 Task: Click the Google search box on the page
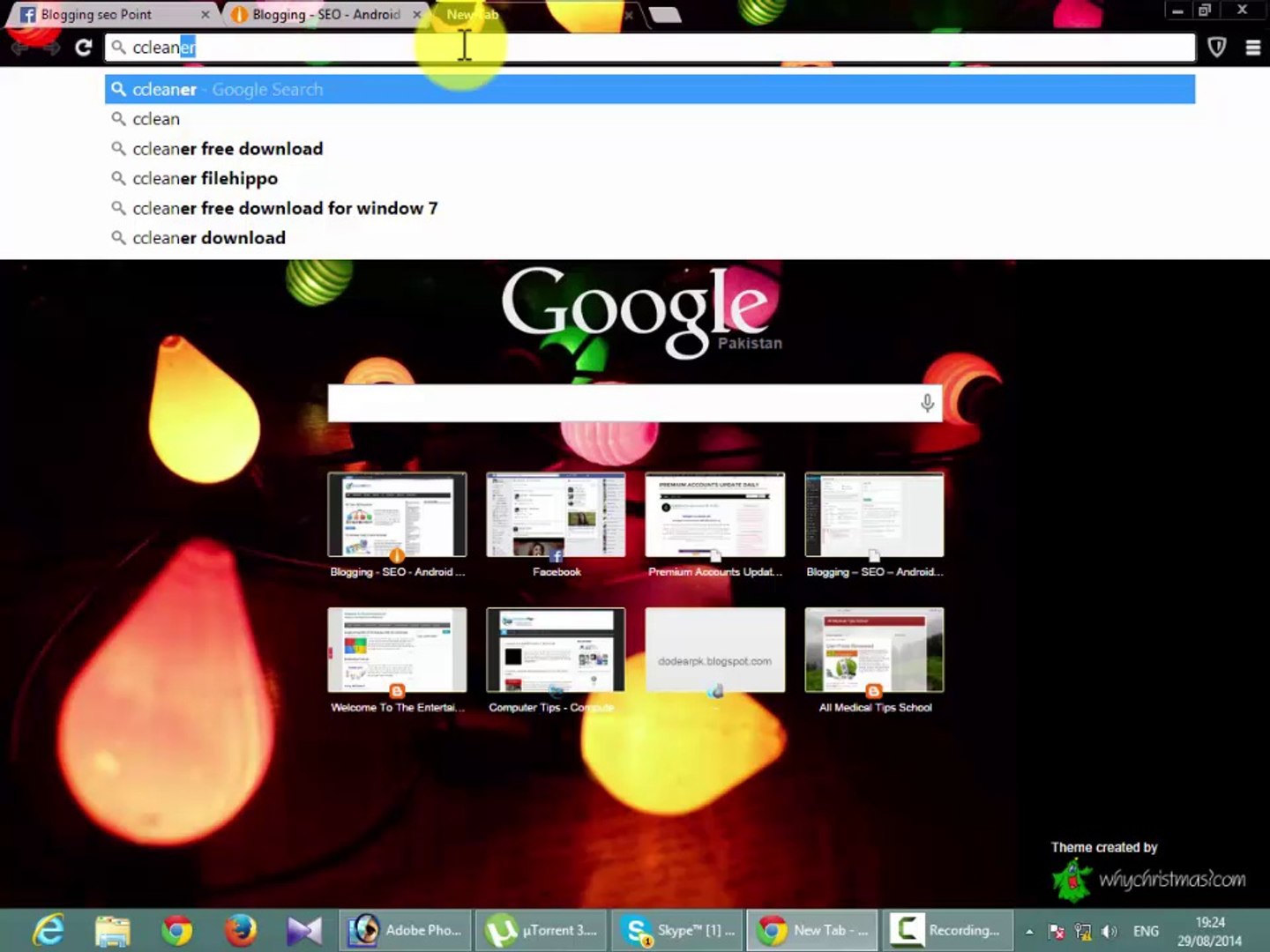click(x=634, y=403)
